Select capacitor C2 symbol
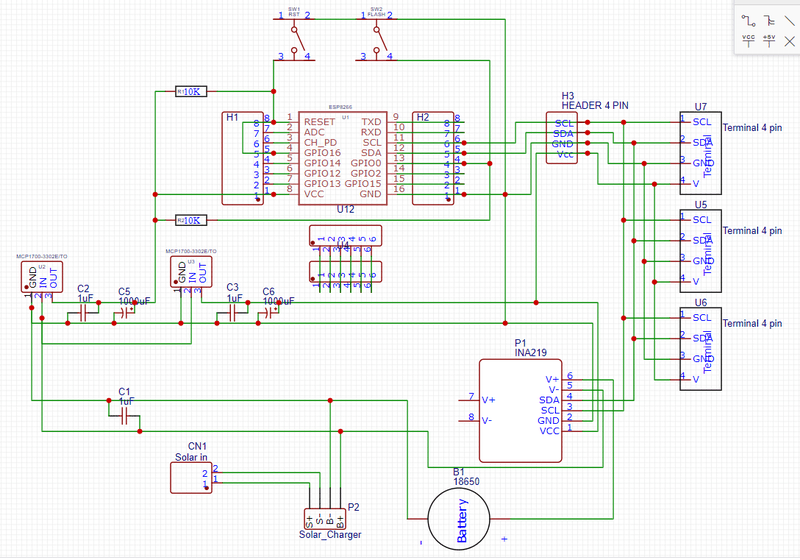This screenshot has width=800, height=560. [83, 314]
